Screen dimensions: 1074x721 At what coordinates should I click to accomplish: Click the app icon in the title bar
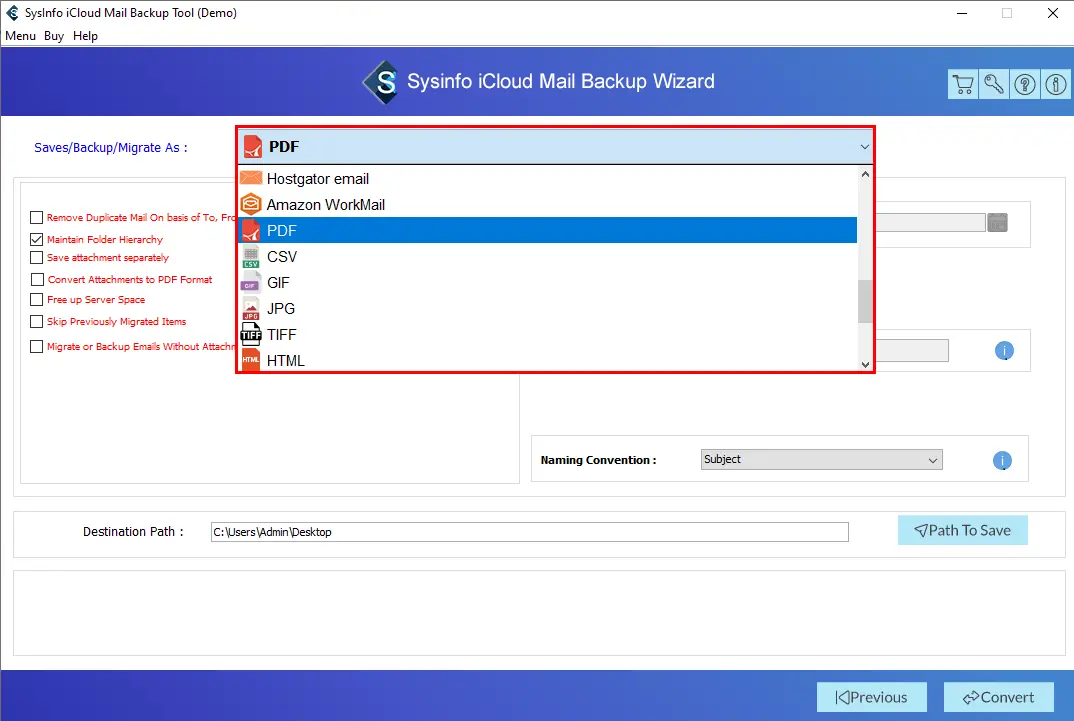tap(12, 13)
